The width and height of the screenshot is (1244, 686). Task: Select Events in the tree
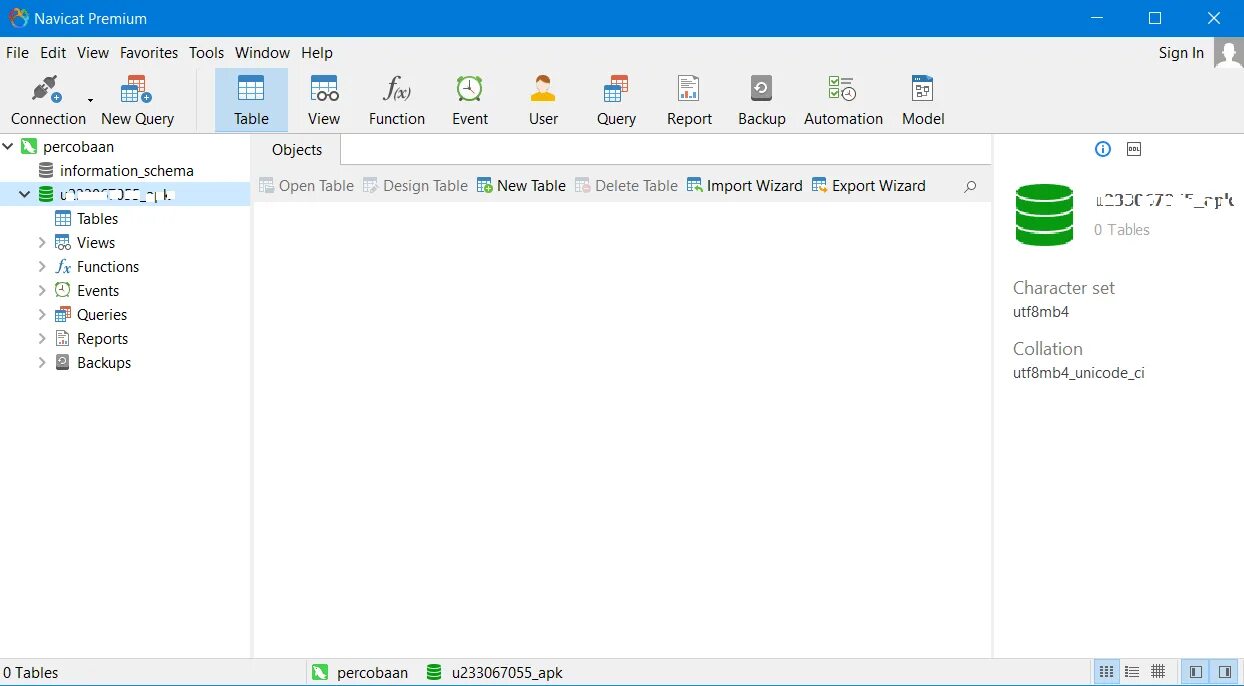pyautogui.click(x=97, y=291)
